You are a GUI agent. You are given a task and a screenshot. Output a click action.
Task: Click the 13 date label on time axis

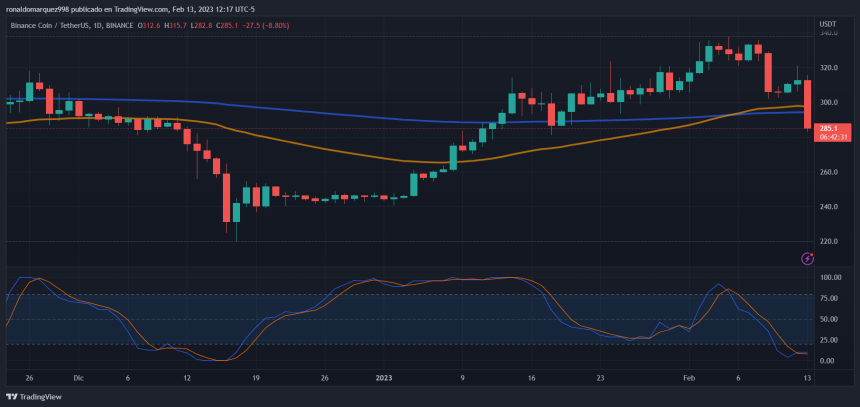point(808,378)
